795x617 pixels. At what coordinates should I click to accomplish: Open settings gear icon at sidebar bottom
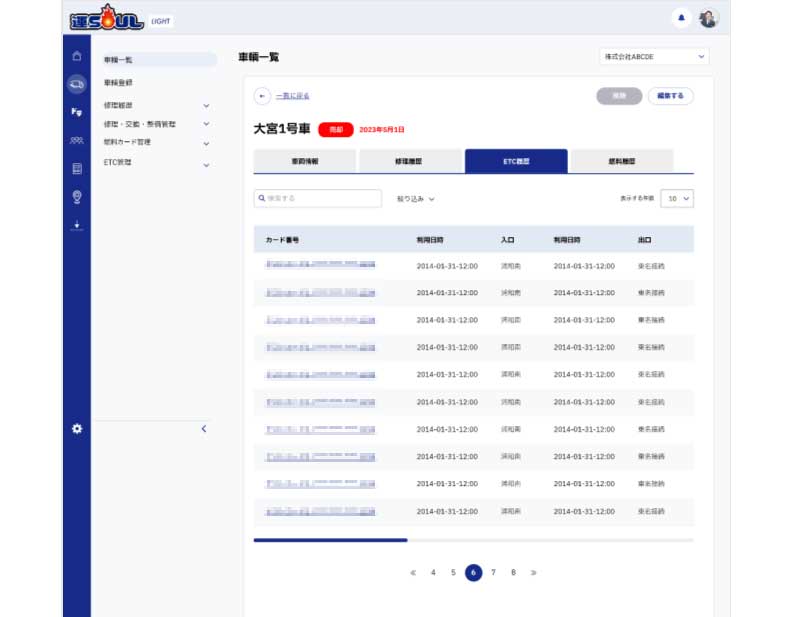pyautogui.click(x=77, y=429)
